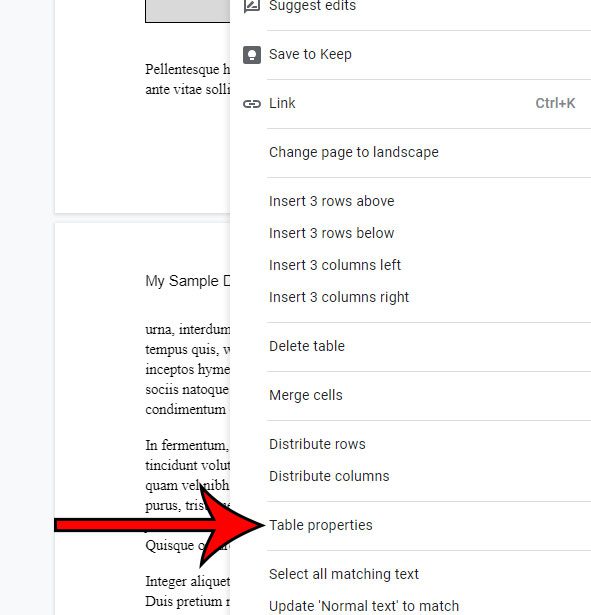
Task: Open the Link option in the menu
Action: tap(282, 104)
